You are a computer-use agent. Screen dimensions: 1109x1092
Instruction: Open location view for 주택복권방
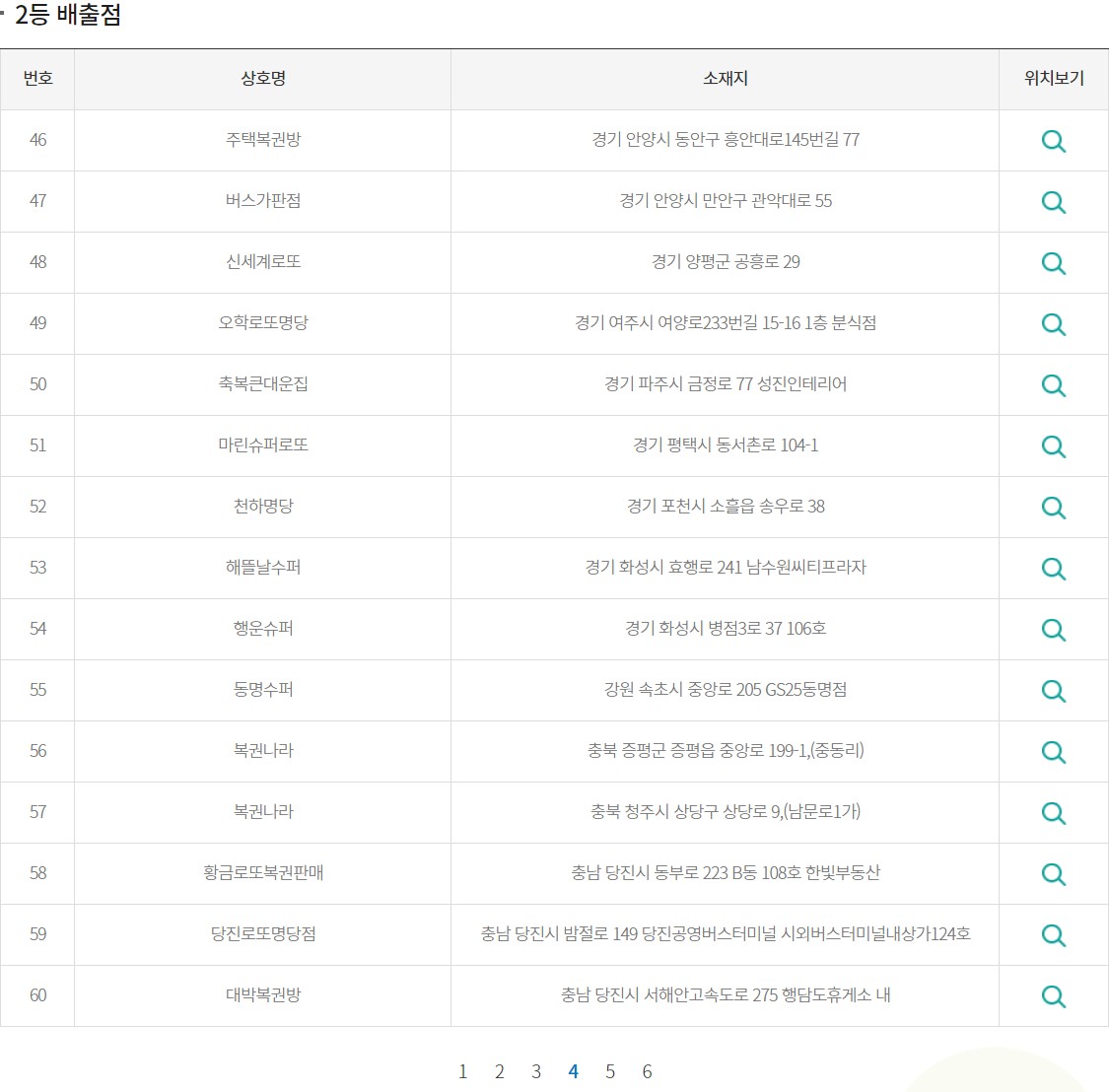point(1053,141)
